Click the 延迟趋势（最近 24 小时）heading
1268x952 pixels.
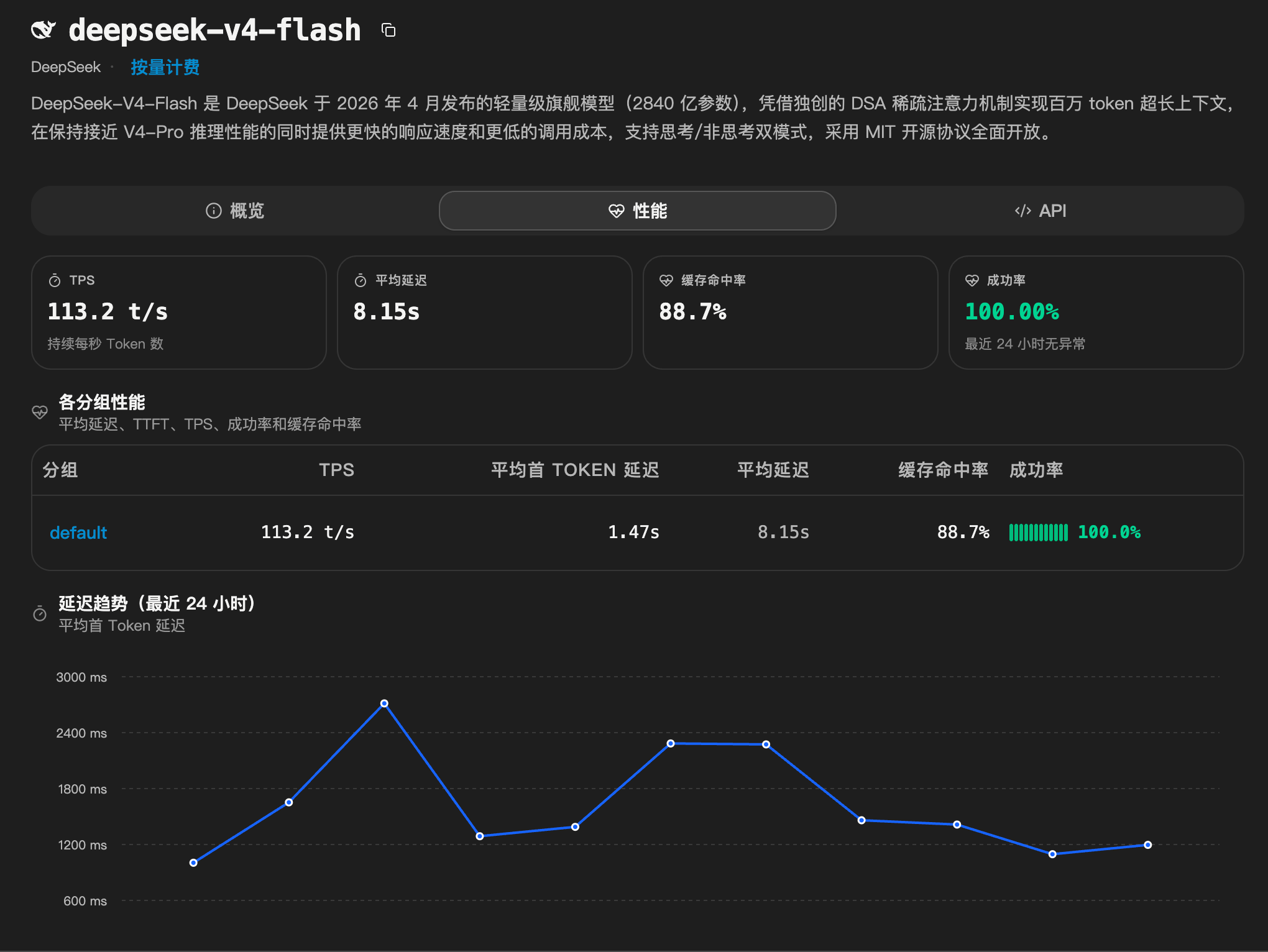(x=157, y=603)
